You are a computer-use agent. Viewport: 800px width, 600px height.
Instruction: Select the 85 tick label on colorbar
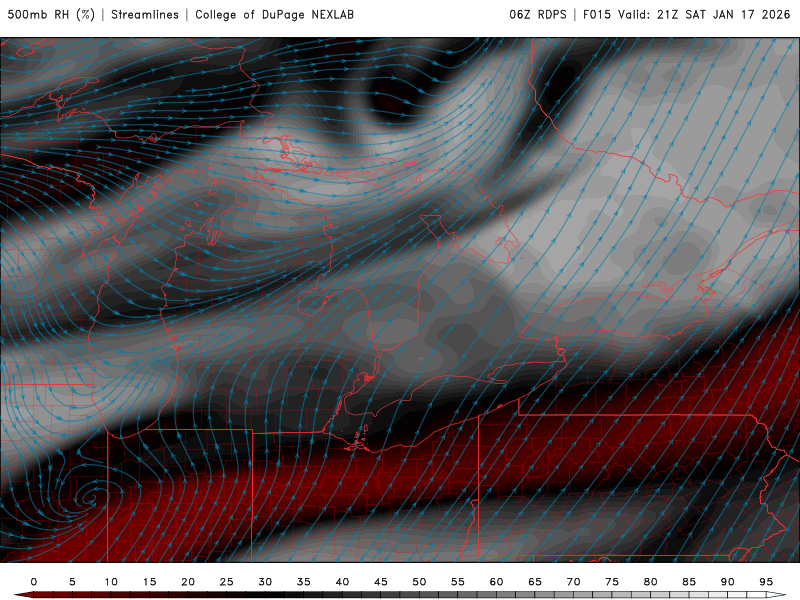click(689, 582)
